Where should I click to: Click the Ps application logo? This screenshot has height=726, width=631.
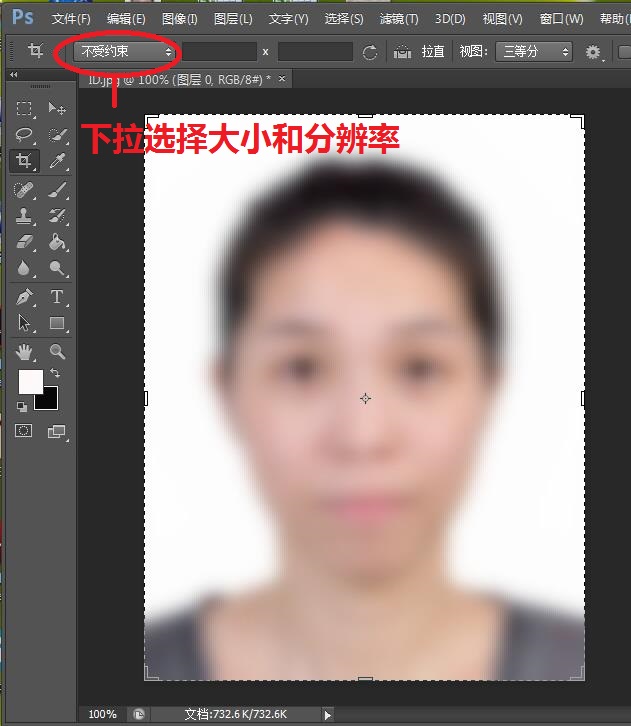point(22,18)
